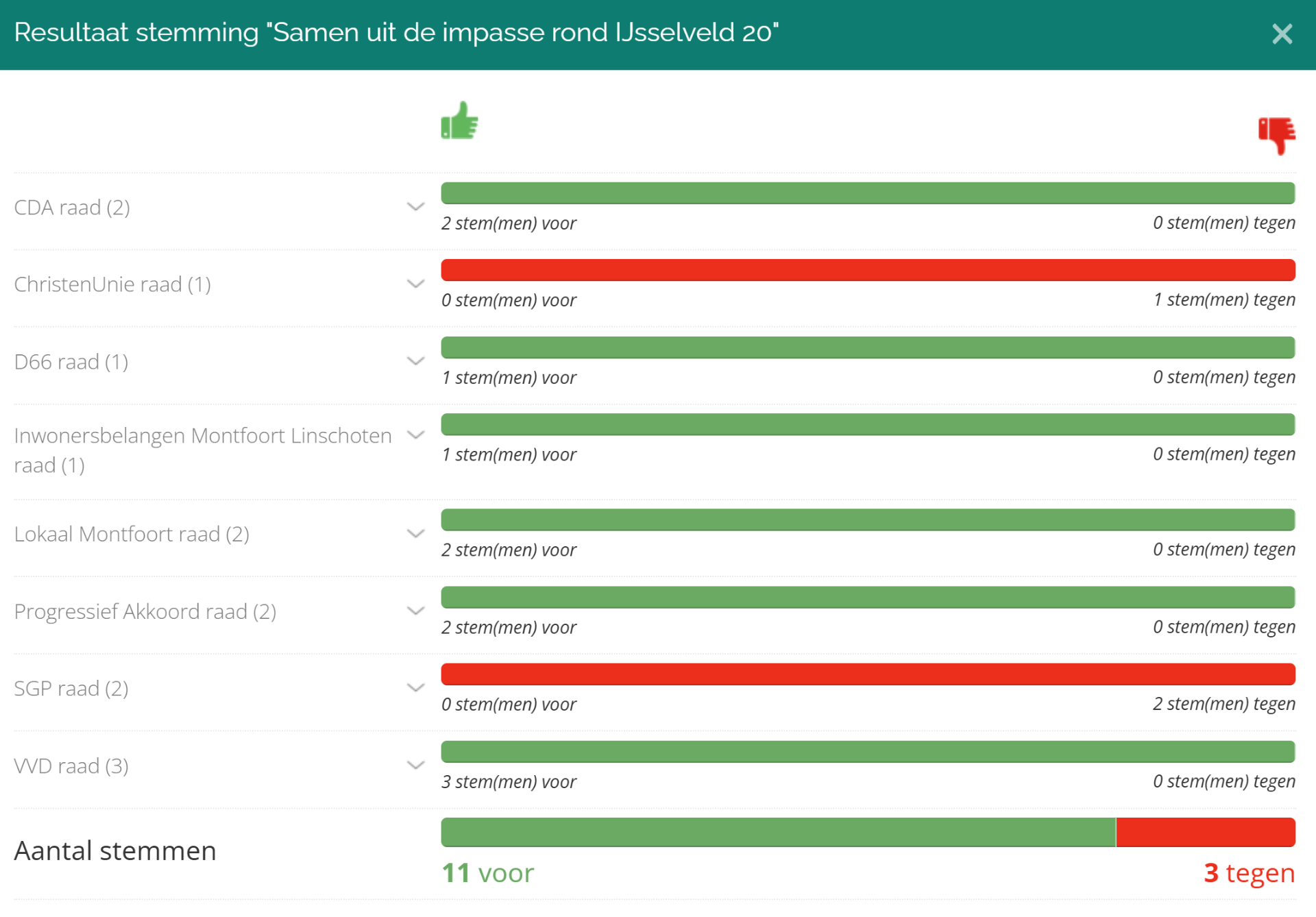Expand the D66 raad chevron
Image resolution: width=1316 pixels, height=917 pixels.
(415, 360)
